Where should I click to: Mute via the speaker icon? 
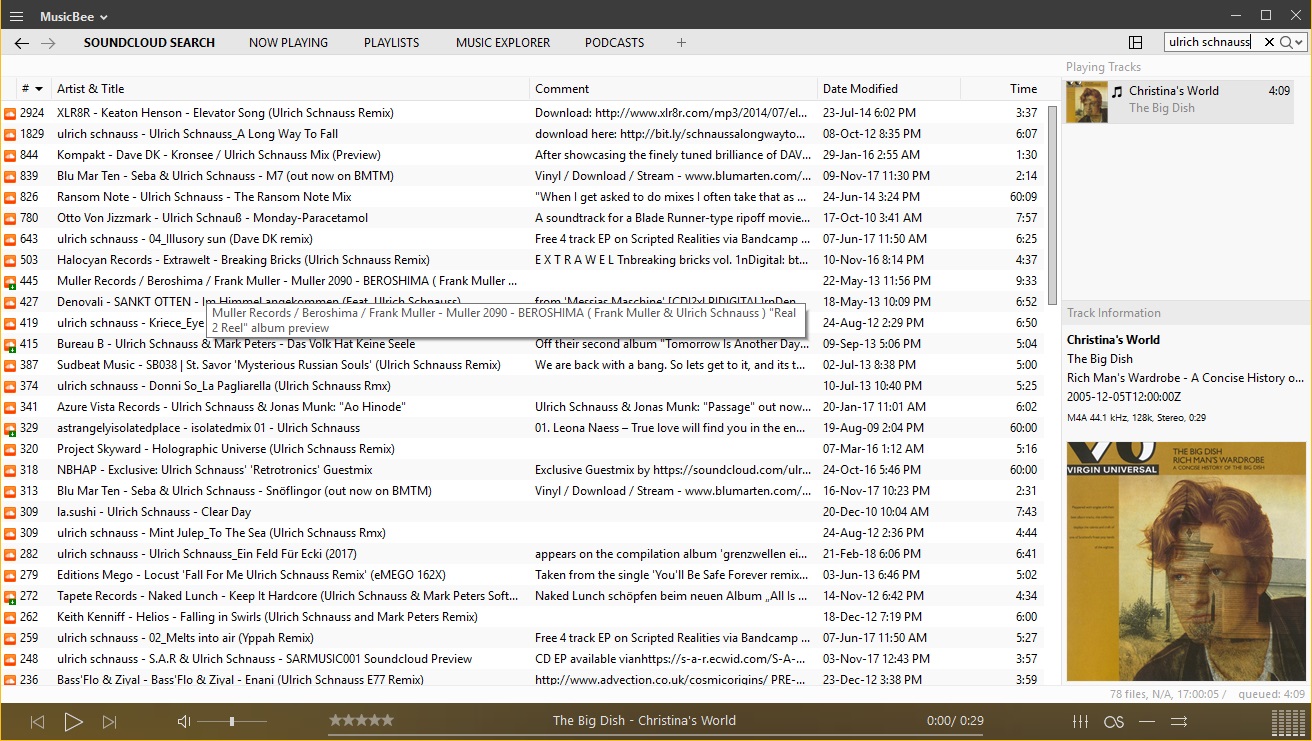184,721
